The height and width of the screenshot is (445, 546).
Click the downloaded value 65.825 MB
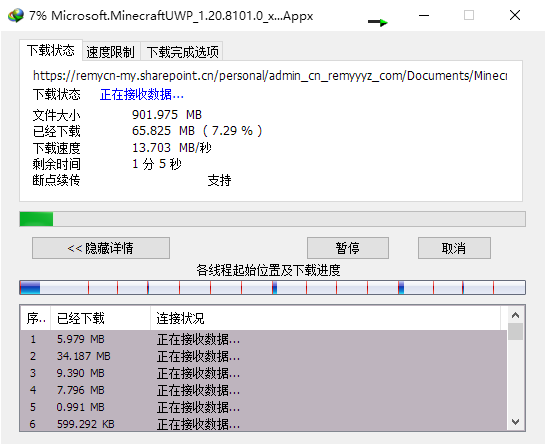pos(197,131)
